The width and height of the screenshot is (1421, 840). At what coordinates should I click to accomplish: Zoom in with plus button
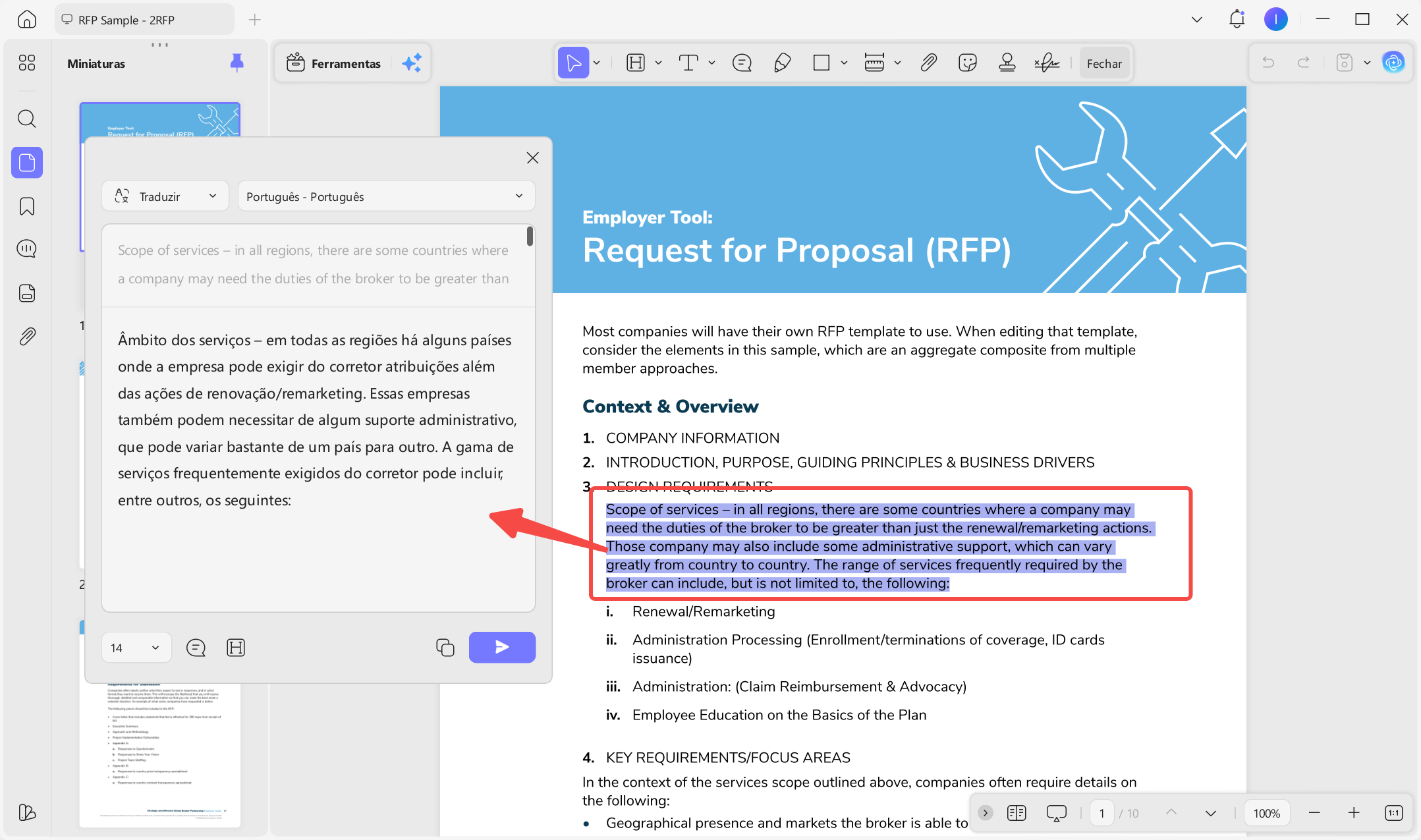tap(1354, 812)
